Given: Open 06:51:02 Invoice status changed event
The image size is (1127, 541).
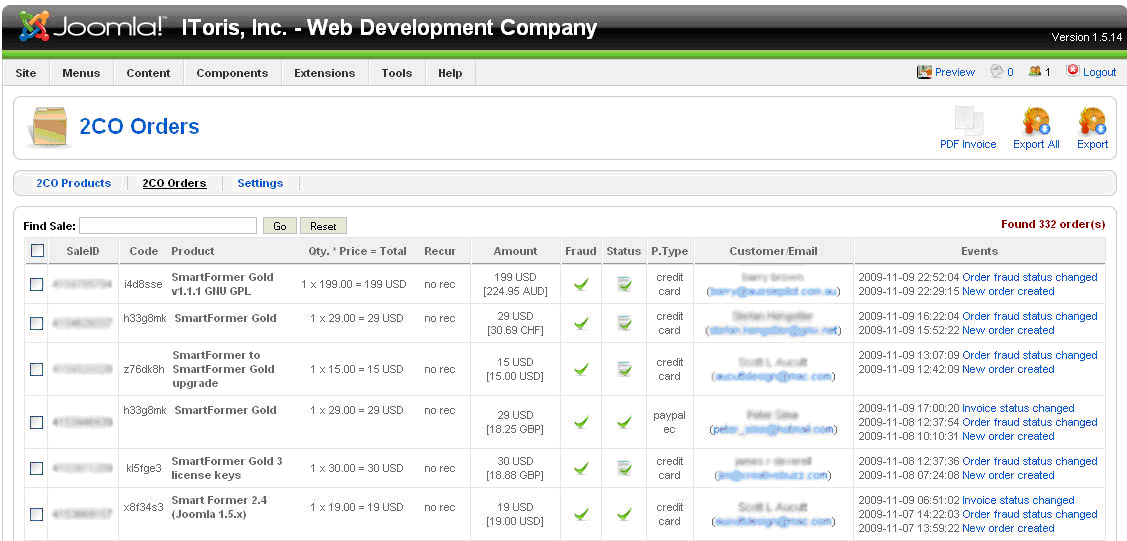Looking at the screenshot, I should (x=1018, y=500).
